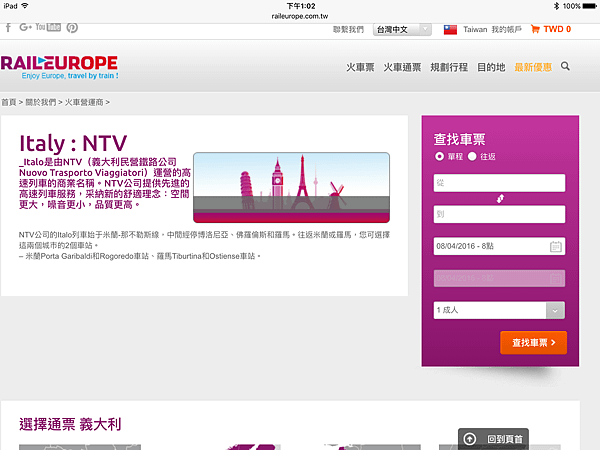Click the Rail Europe logo
The width and height of the screenshot is (600, 450).
(59, 67)
